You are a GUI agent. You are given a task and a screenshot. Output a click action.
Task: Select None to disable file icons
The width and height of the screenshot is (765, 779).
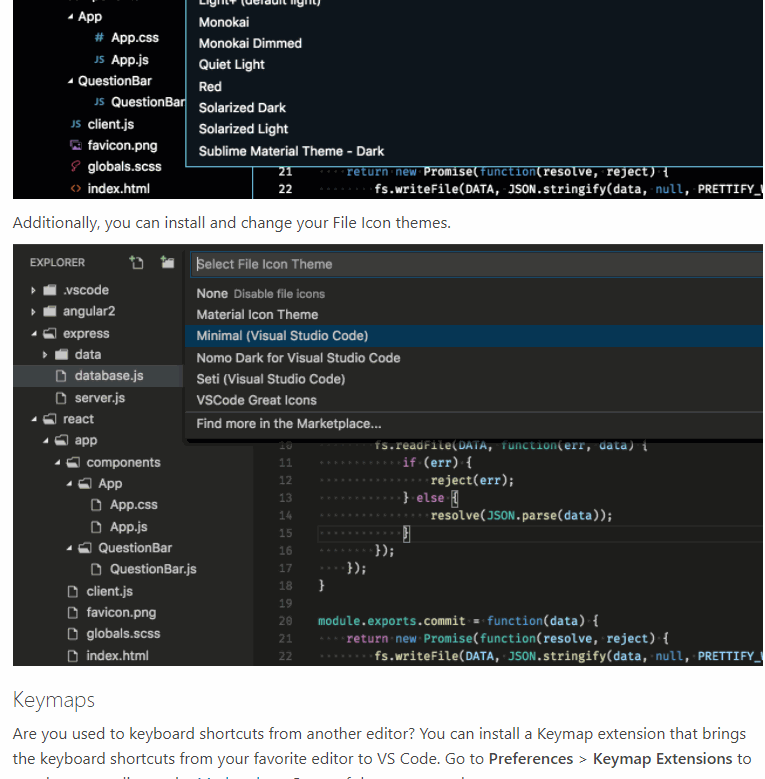474,294
